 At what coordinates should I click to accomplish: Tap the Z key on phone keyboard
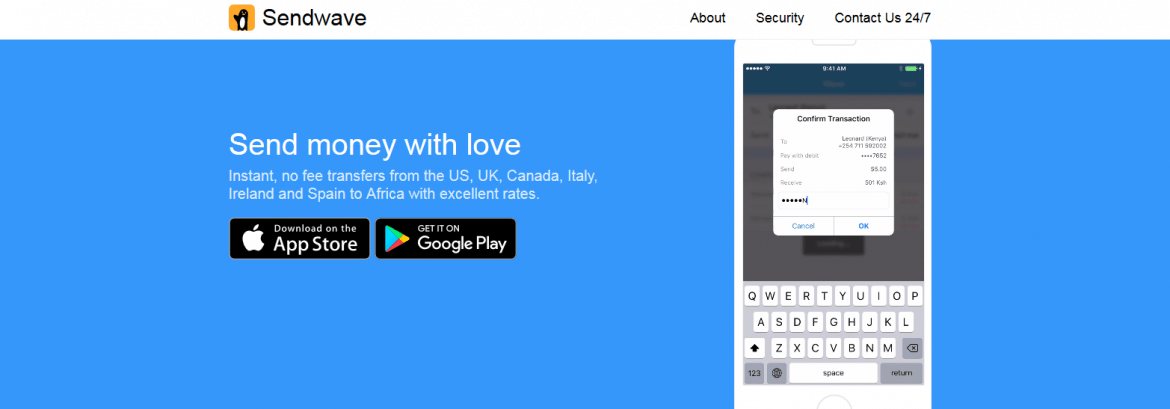coord(779,348)
